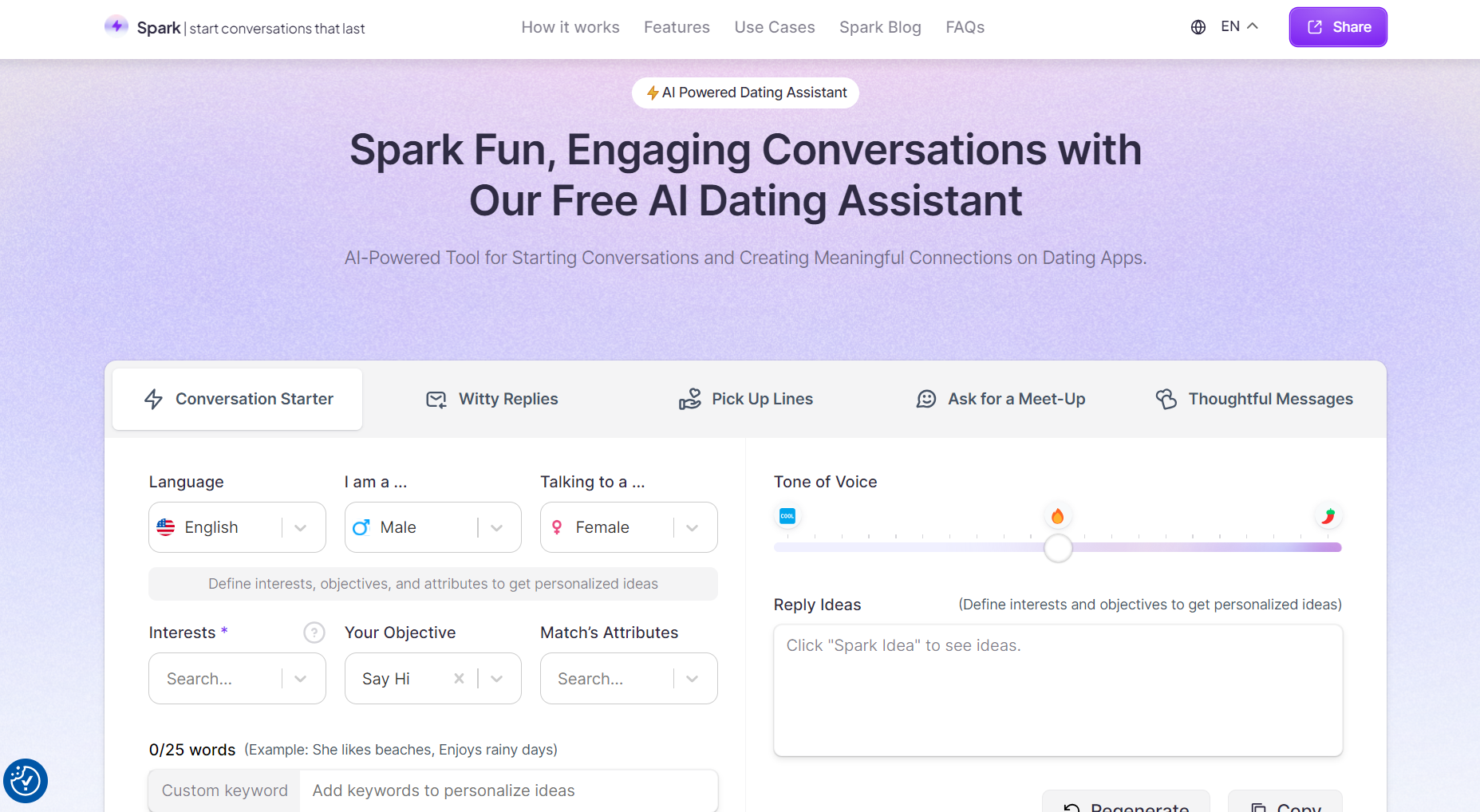The width and height of the screenshot is (1480, 812).
Task: Switch to the Pick Up Lines tab
Action: point(746,399)
